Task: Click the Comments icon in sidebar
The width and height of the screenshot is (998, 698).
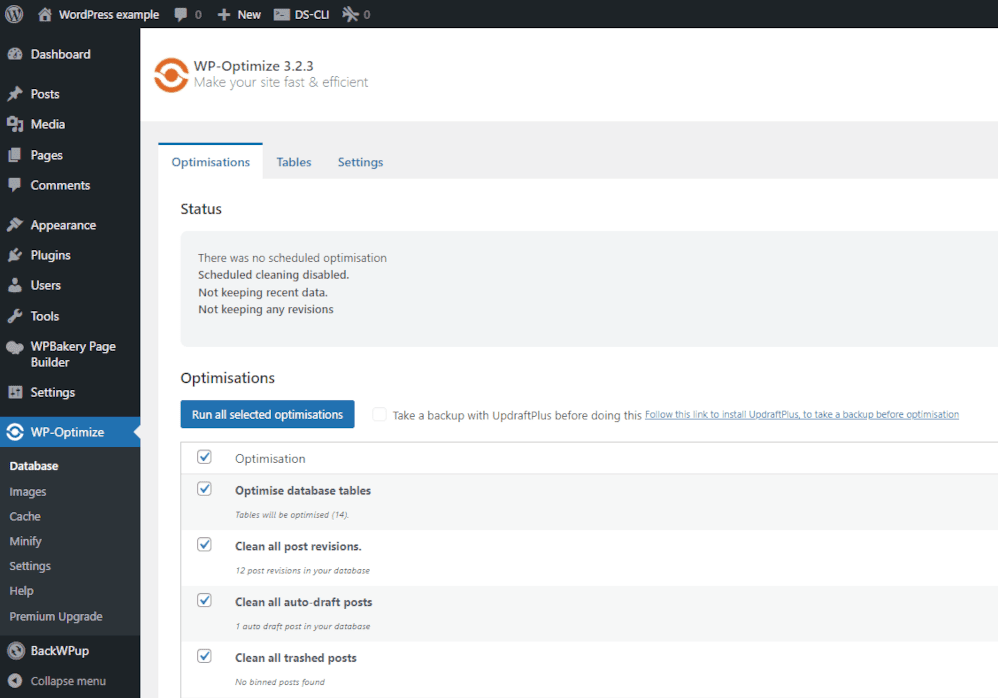Action: coord(15,185)
